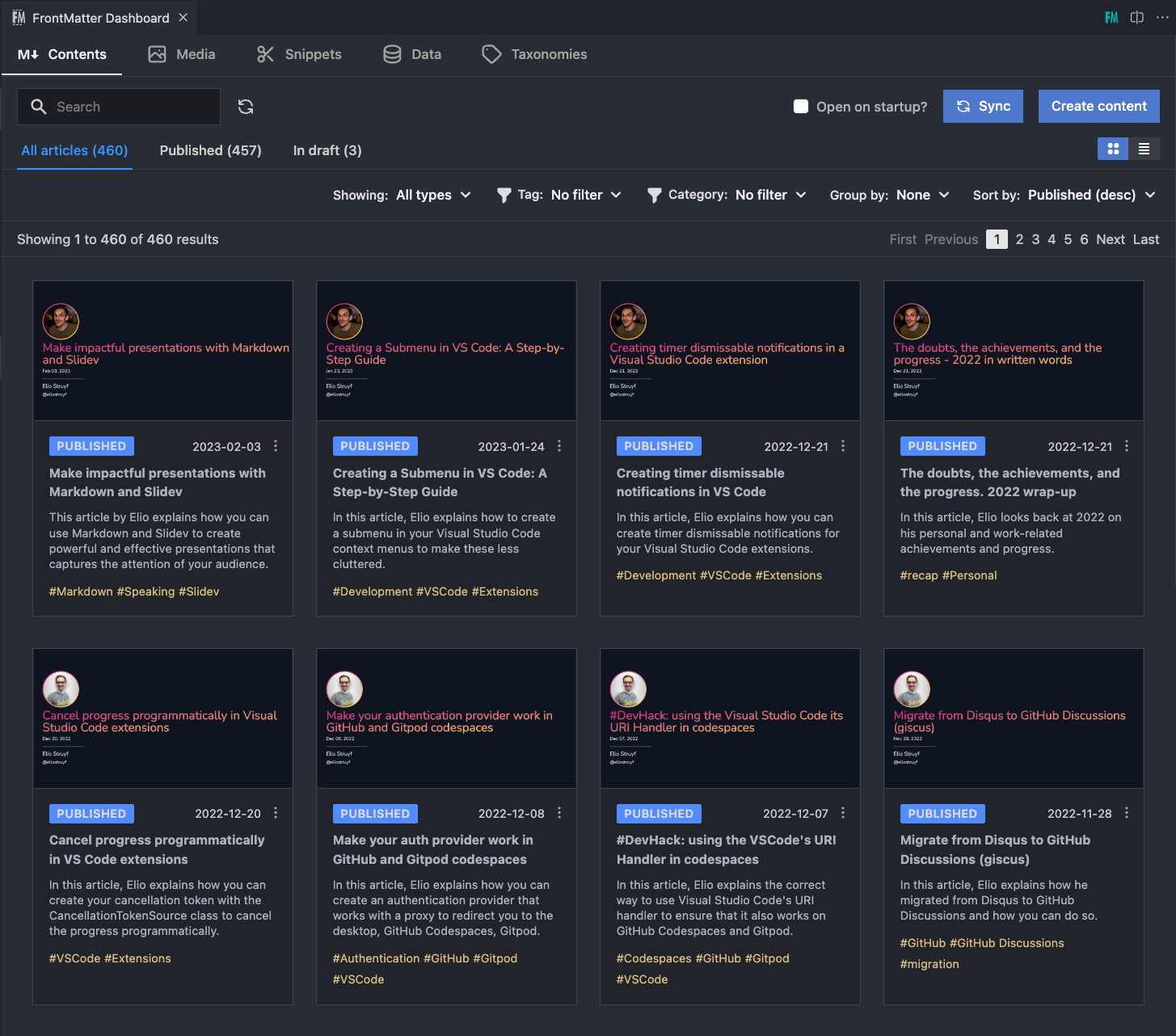
Task: Click the "#recap #Personal" tags text
Action: [949, 575]
